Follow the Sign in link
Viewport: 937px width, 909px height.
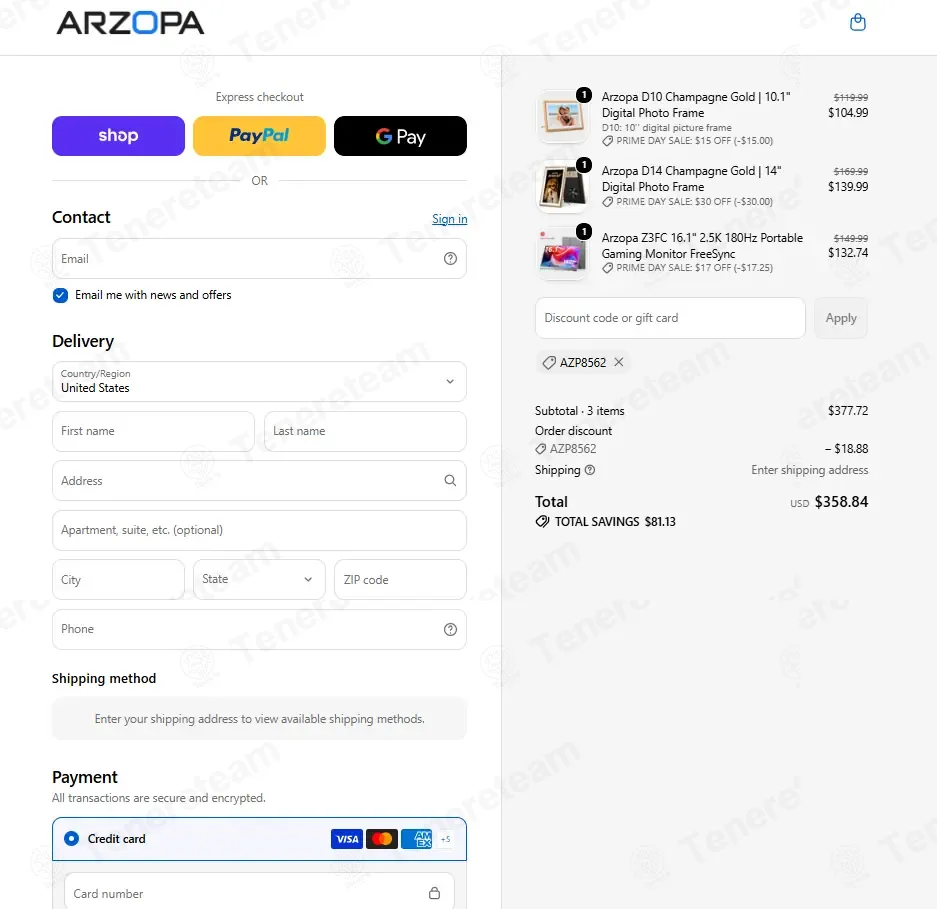click(449, 219)
